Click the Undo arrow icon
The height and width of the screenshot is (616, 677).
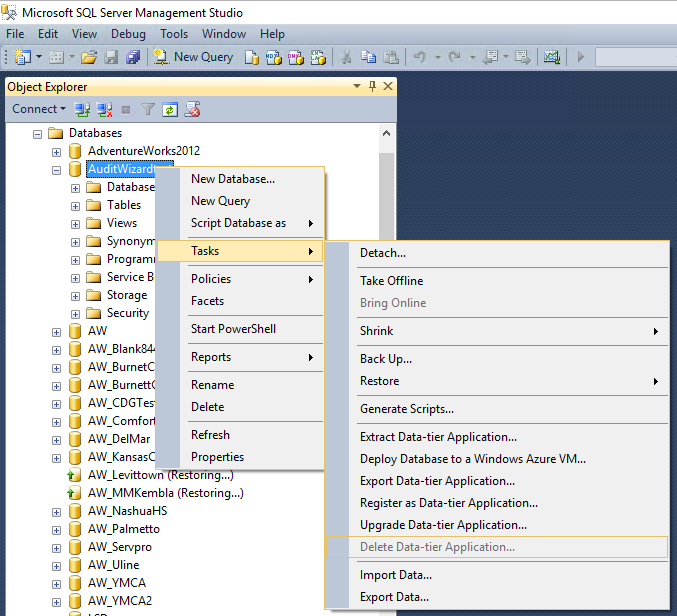click(420, 57)
